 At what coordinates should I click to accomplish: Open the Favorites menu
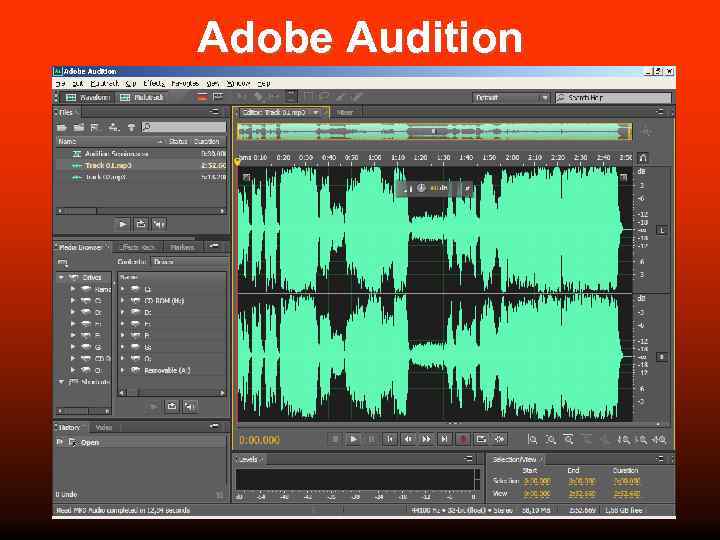tap(185, 84)
